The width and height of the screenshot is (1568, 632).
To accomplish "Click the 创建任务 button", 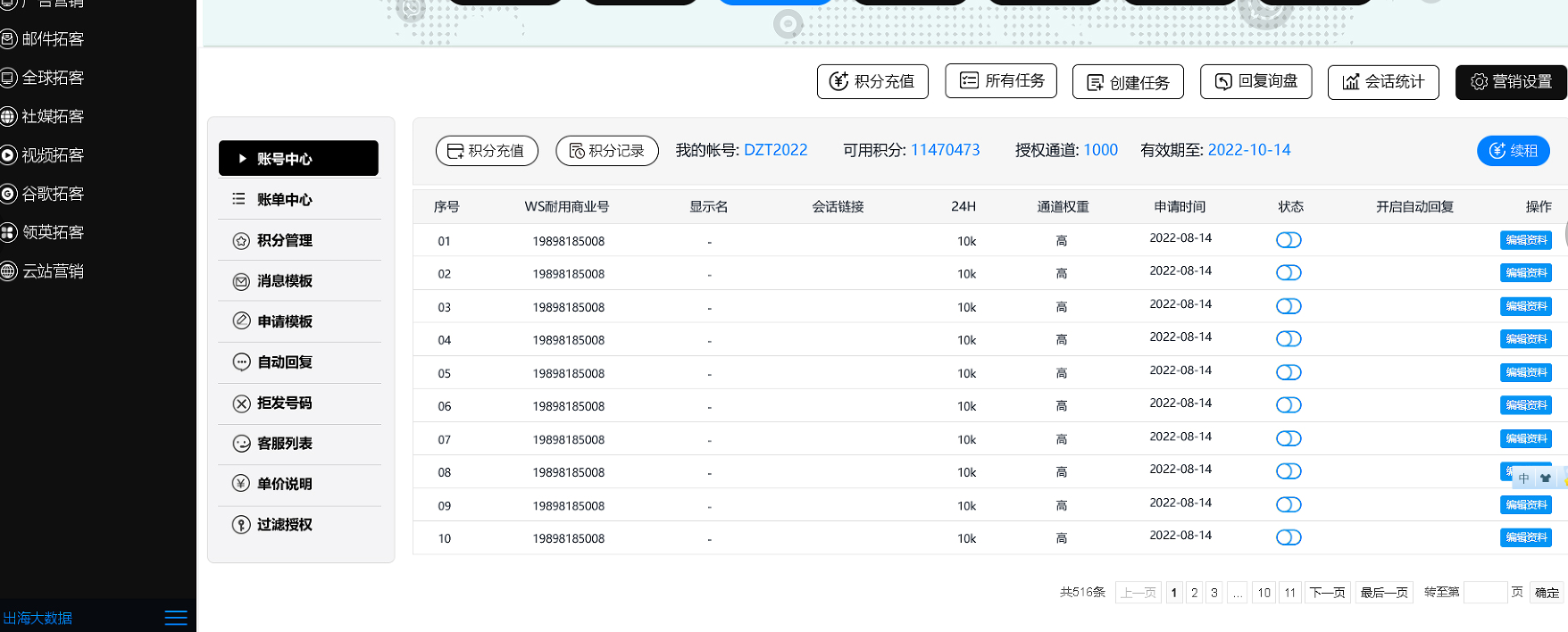I will tap(1128, 82).
